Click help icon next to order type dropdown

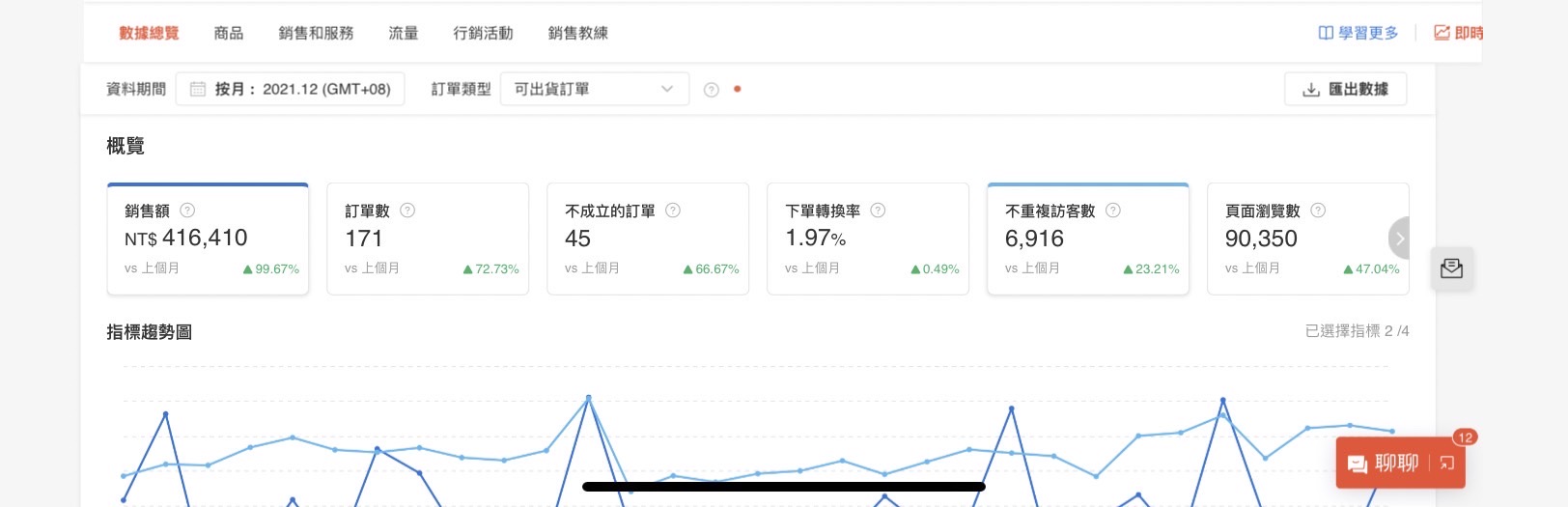(712, 90)
